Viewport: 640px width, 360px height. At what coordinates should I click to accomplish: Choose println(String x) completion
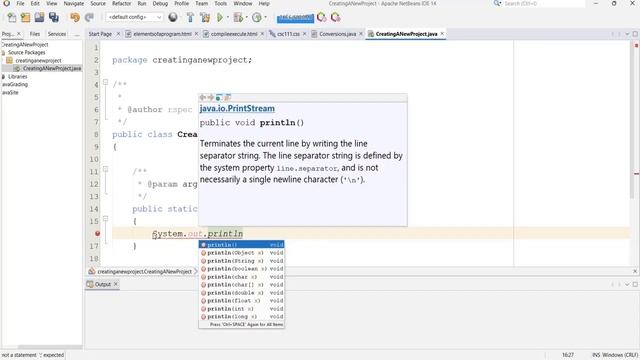click(241, 261)
